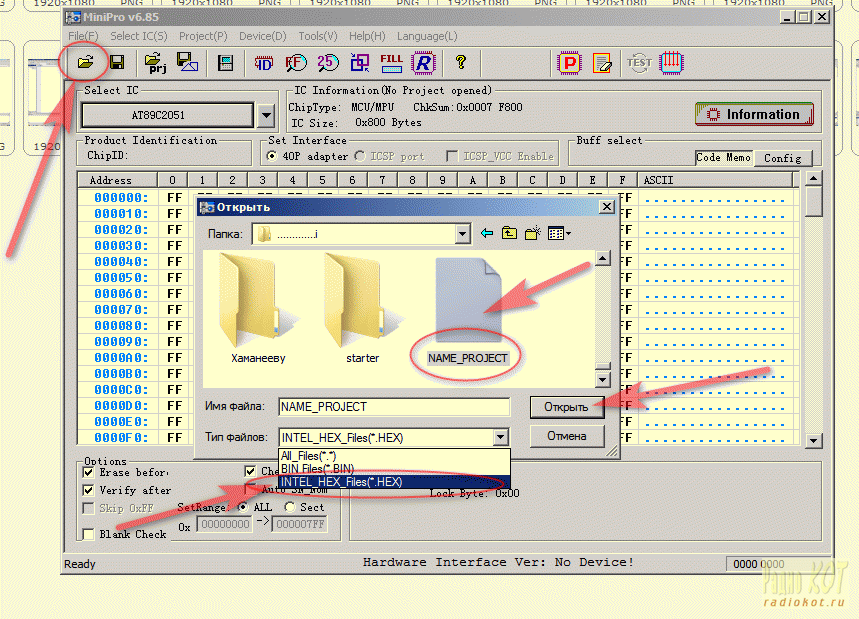This screenshot has width=859, height=619.
Task: Open the File(F) menu
Action: pyautogui.click(x=83, y=36)
